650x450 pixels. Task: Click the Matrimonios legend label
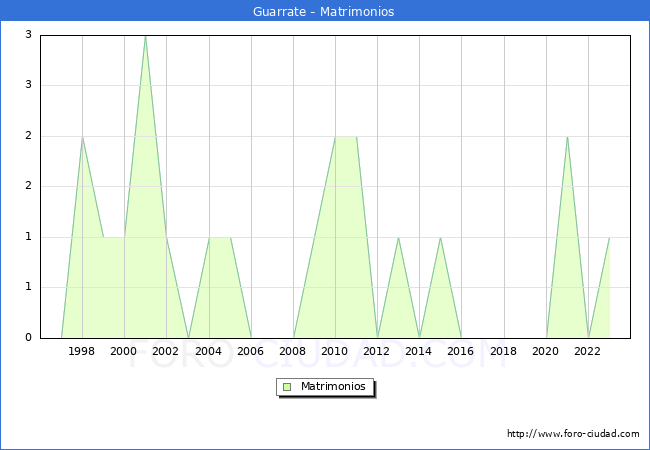pos(333,386)
